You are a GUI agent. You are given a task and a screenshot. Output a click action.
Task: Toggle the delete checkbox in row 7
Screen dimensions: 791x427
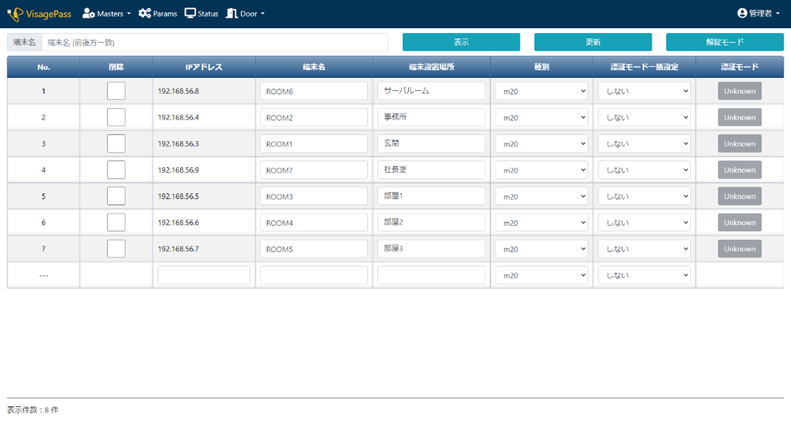point(116,248)
